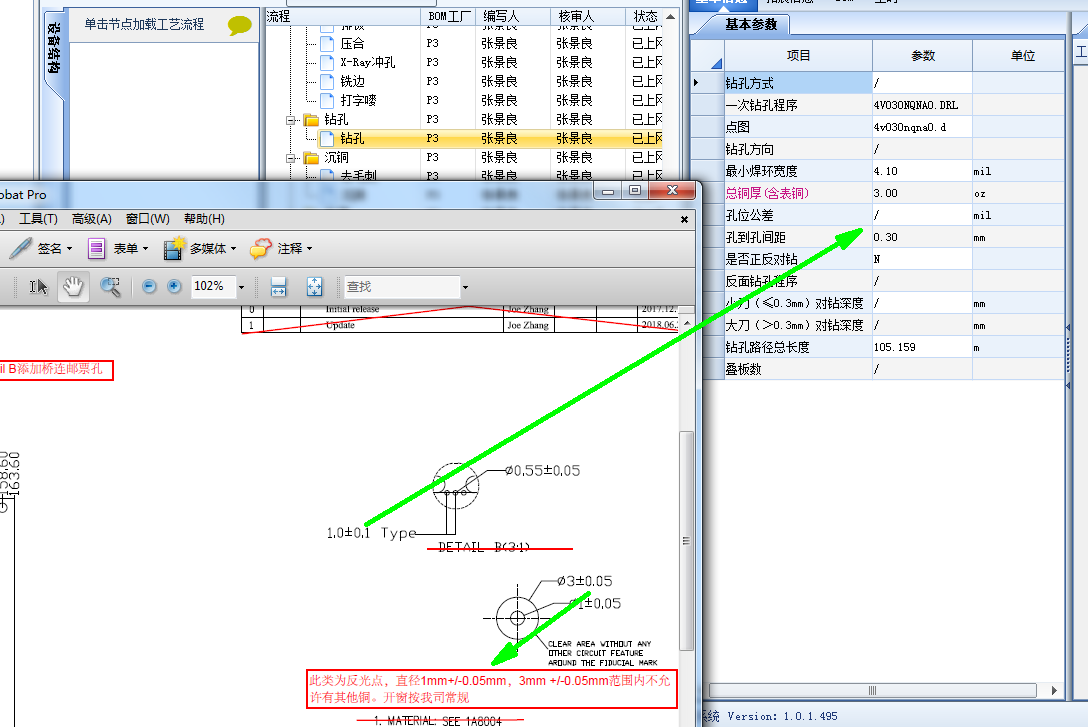Fit page to width icon
Viewport: 1088px width, 727px height.
[x=278, y=286]
